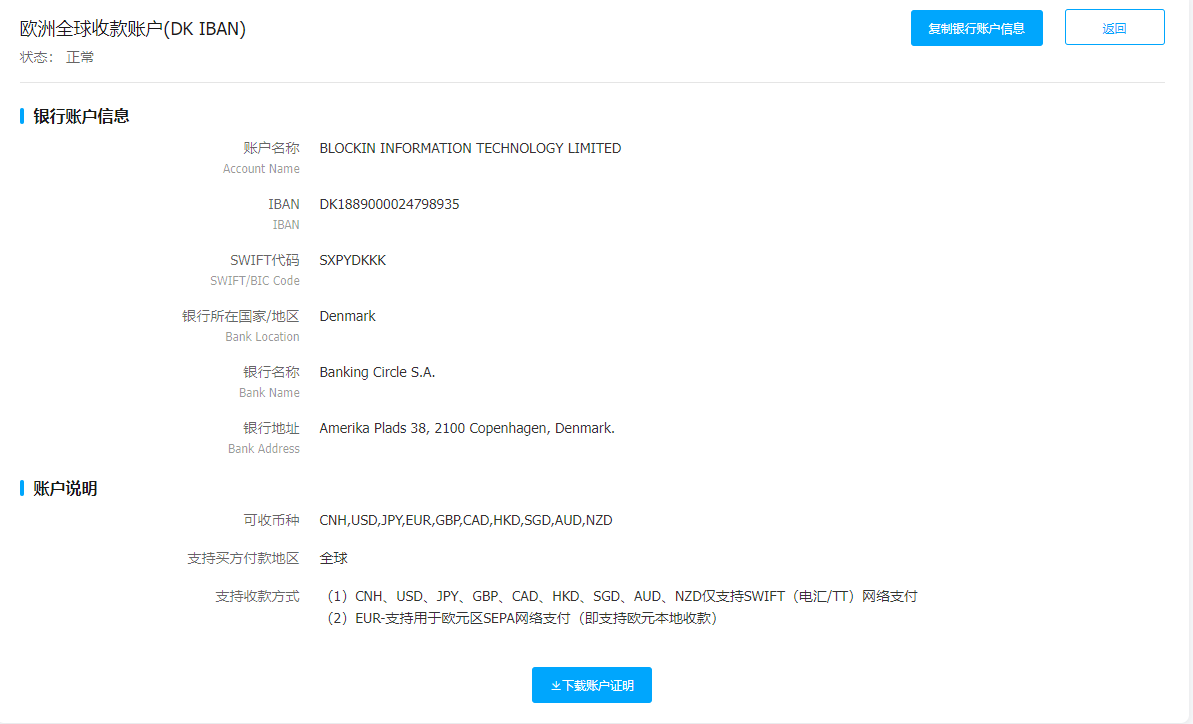Click the 可收币种 label
Image resolution: width=1193 pixels, height=724 pixels.
click(x=271, y=520)
